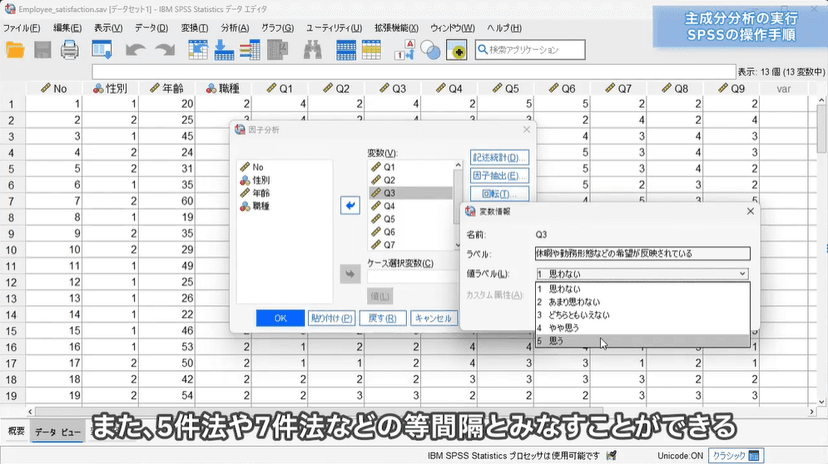This screenshot has height=464, width=828.
Task: Open the Recall recent dialogs icon
Action: (102, 49)
